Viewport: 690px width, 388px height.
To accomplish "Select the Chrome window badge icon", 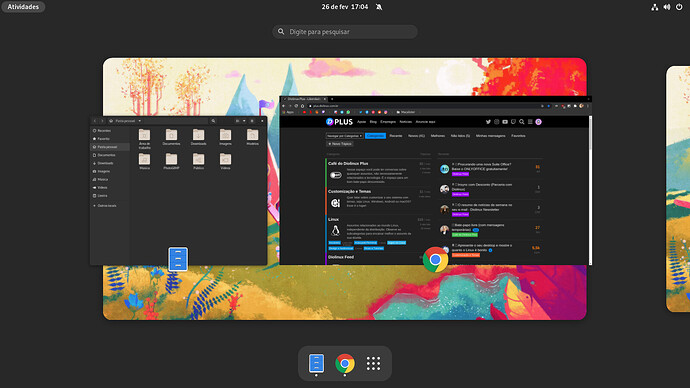I will (x=435, y=260).
